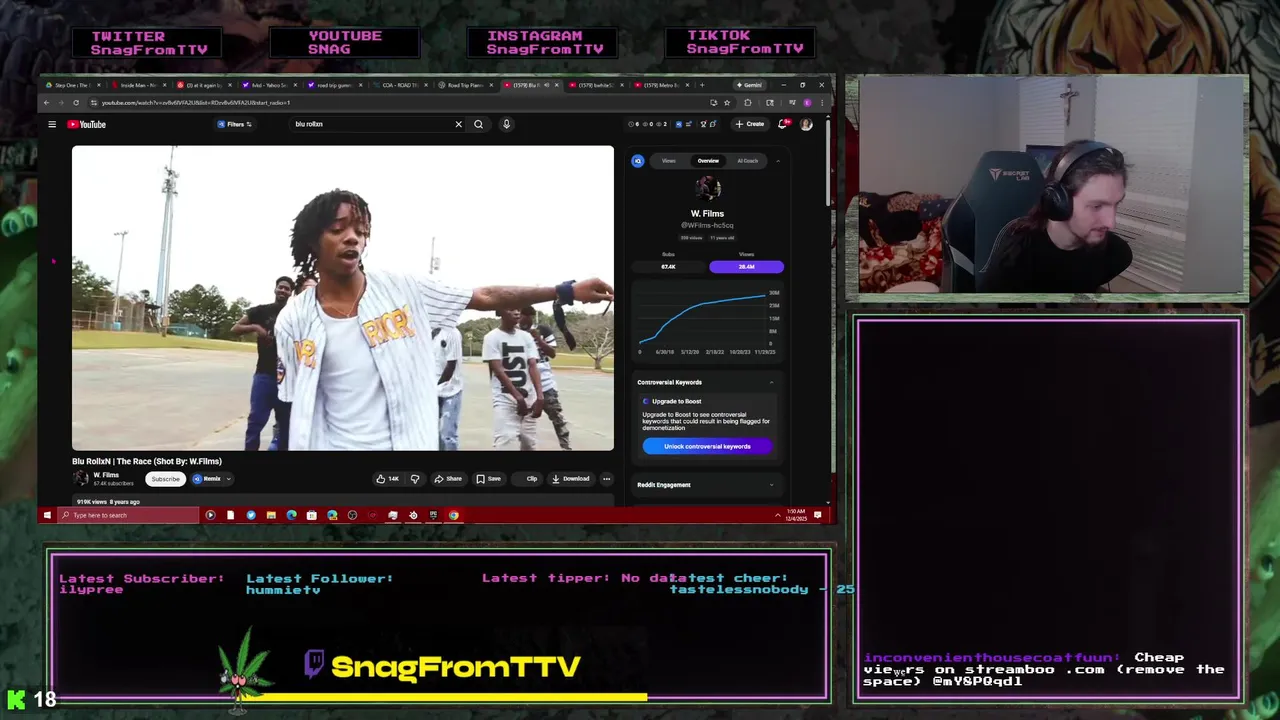Screen dimensions: 1280x720
Task: Select the Overview tab in sidebar panel
Action: pyautogui.click(x=708, y=161)
